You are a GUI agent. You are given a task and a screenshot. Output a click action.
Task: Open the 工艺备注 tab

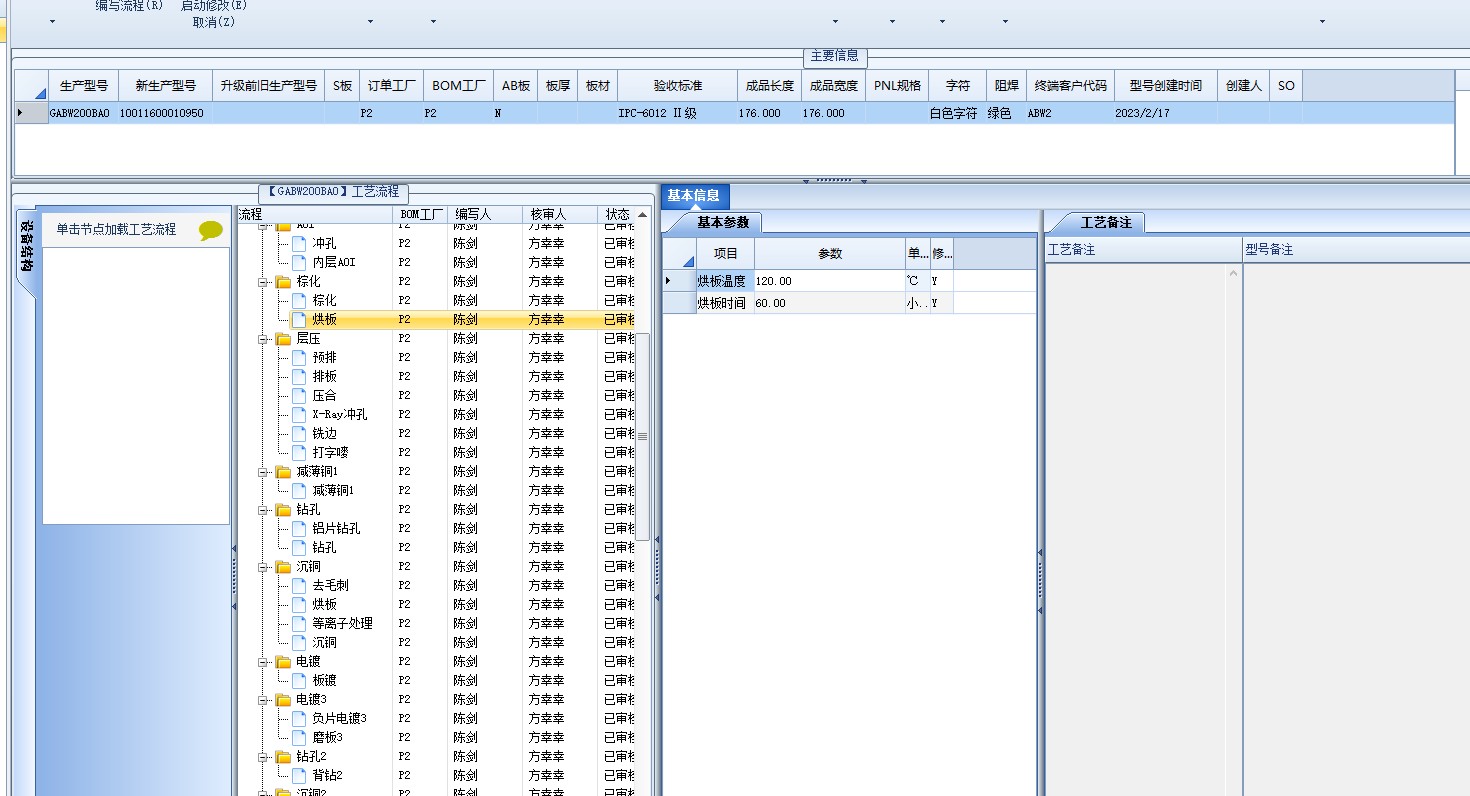click(1106, 222)
